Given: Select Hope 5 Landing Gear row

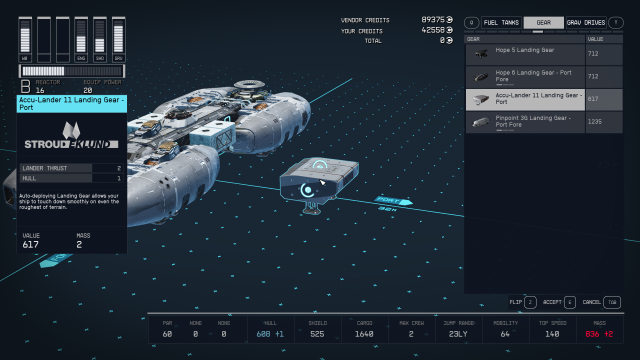Looking at the screenshot, I should pos(544,54).
